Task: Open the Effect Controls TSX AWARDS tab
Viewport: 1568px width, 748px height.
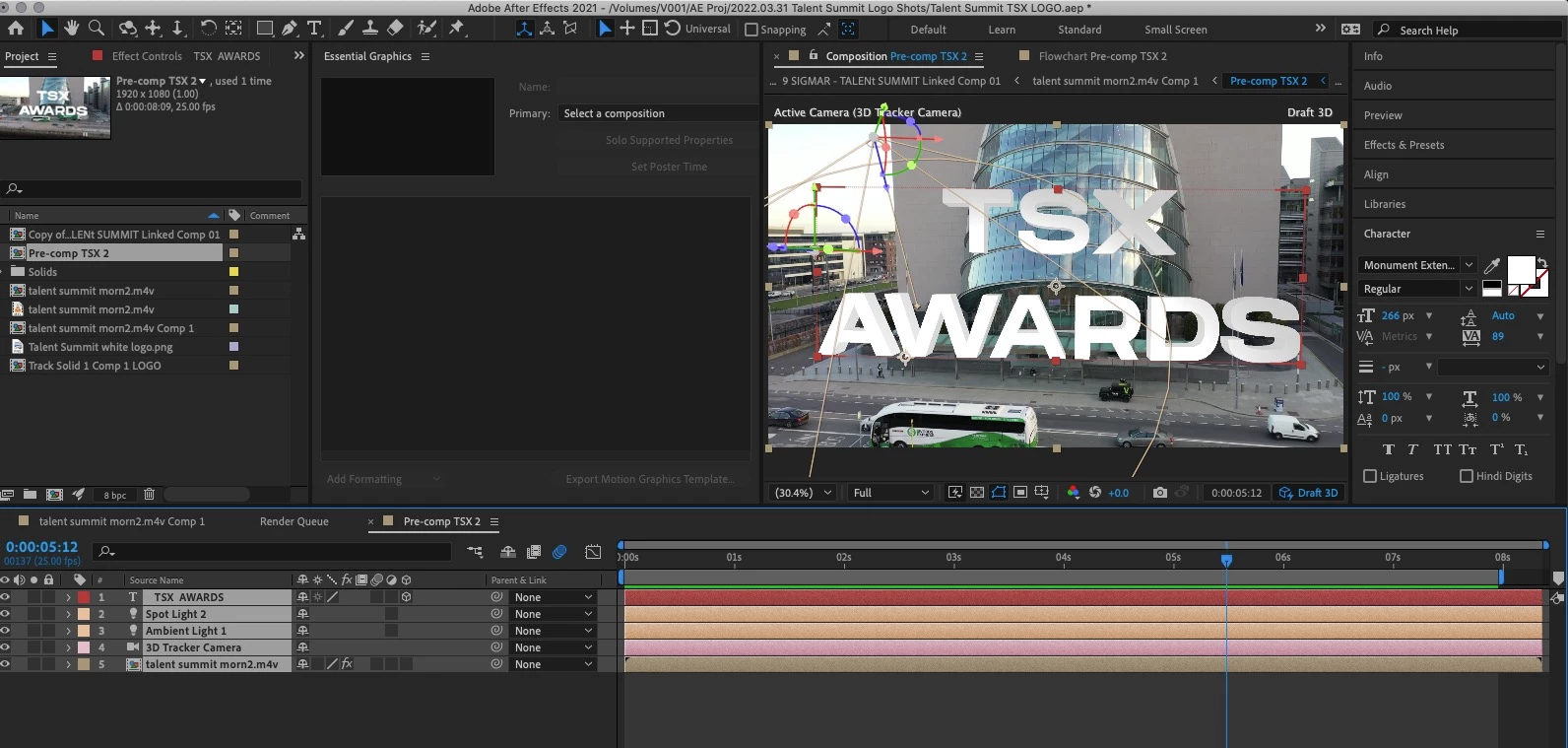Action: (186, 56)
